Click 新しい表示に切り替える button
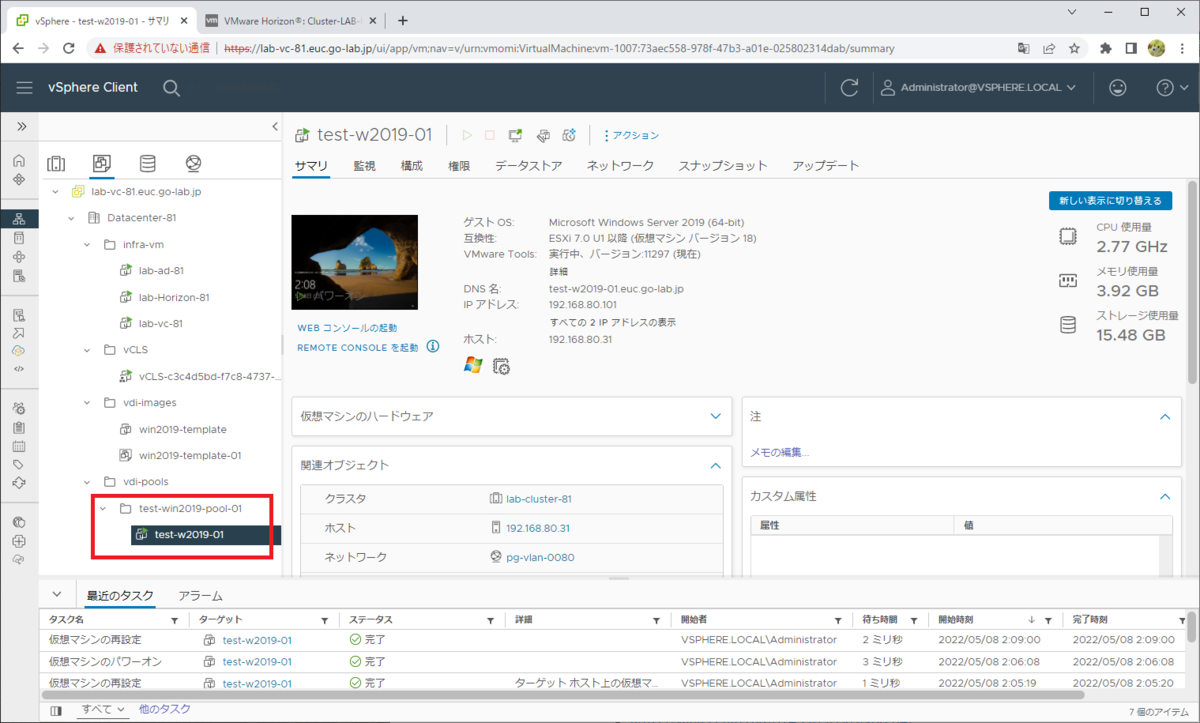The width and height of the screenshot is (1200, 723). (1111, 201)
